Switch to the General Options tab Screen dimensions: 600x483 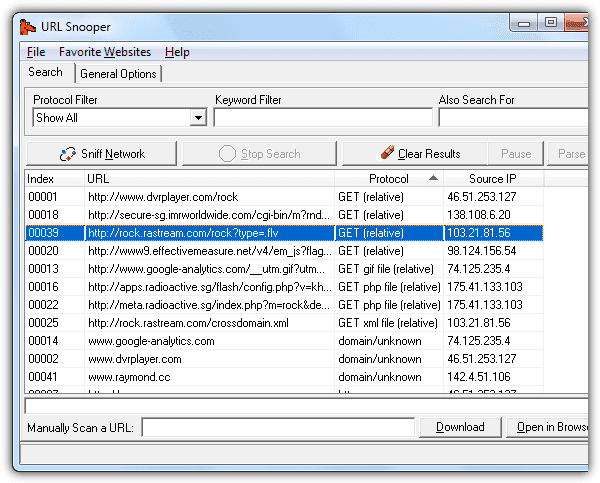(x=118, y=74)
